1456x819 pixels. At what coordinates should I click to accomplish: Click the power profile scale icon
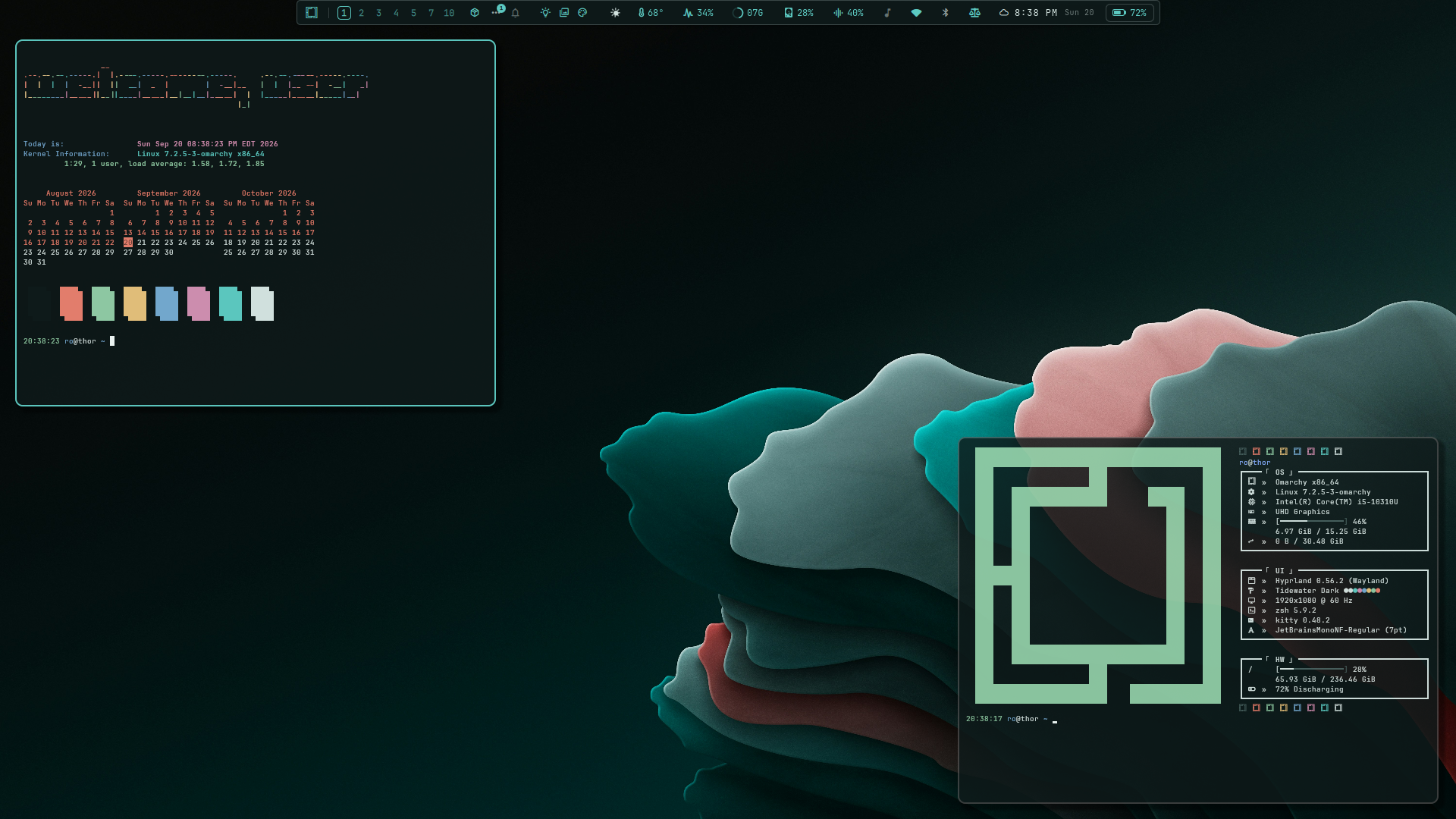click(x=974, y=13)
